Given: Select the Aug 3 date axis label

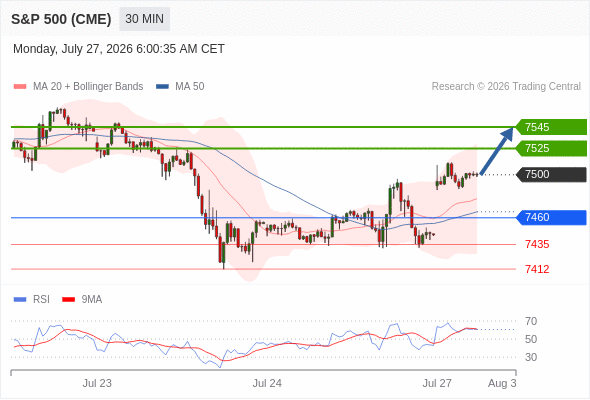Looking at the screenshot, I should pos(502,383).
